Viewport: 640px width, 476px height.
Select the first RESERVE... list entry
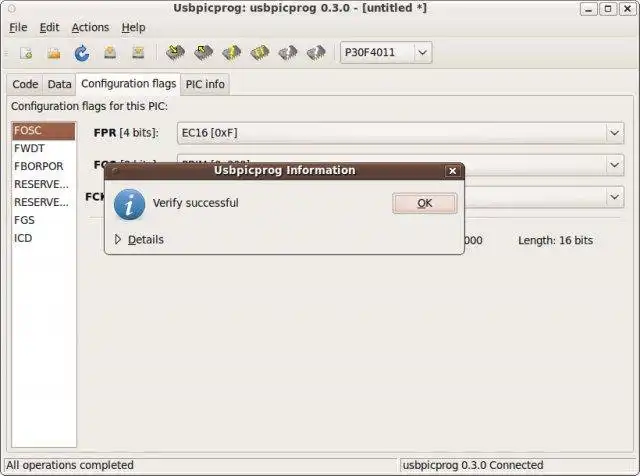point(44,184)
